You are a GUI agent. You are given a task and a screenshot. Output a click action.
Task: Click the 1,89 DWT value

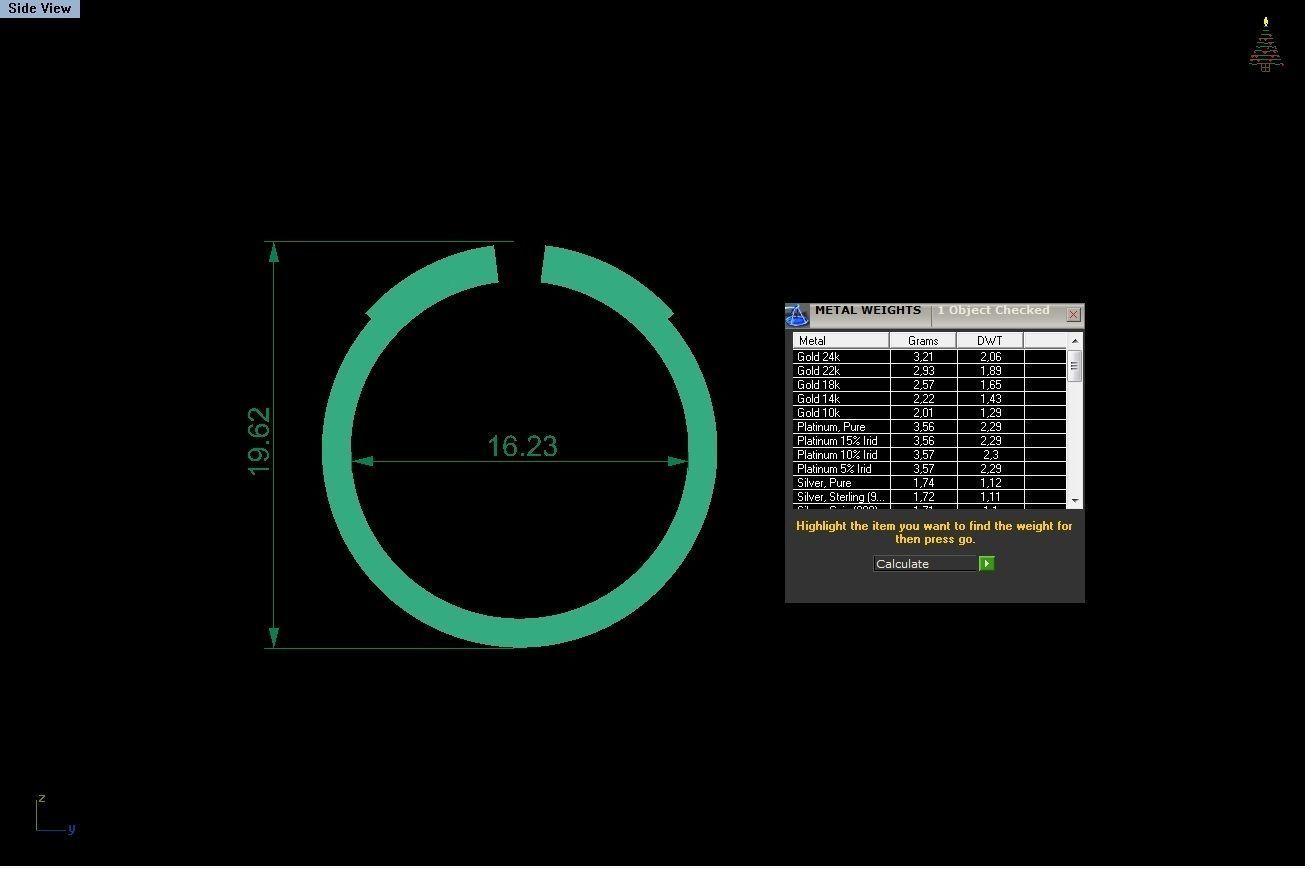[x=990, y=371]
